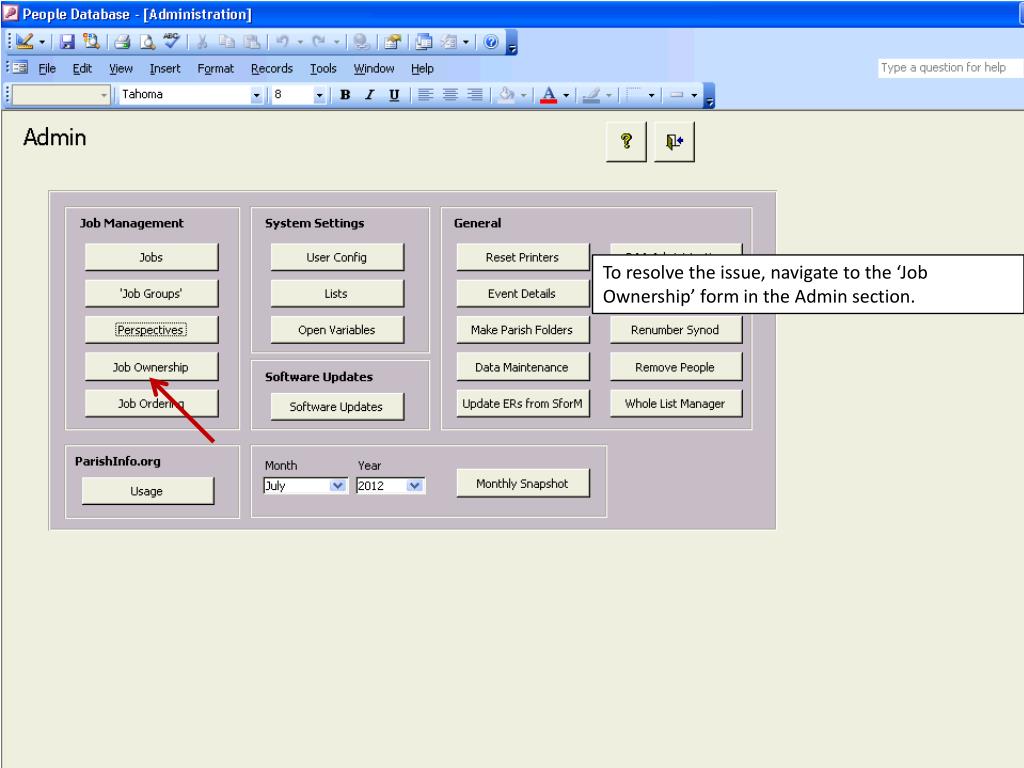Viewport: 1024px width, 768px height.
Task: Click the Type a question for help box
Action: (x=949, y=67)
